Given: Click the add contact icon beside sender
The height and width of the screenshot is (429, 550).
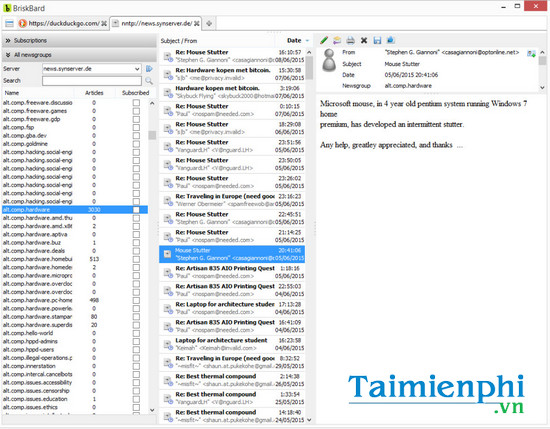Looking at the screenshot, I should click(531, 53).
